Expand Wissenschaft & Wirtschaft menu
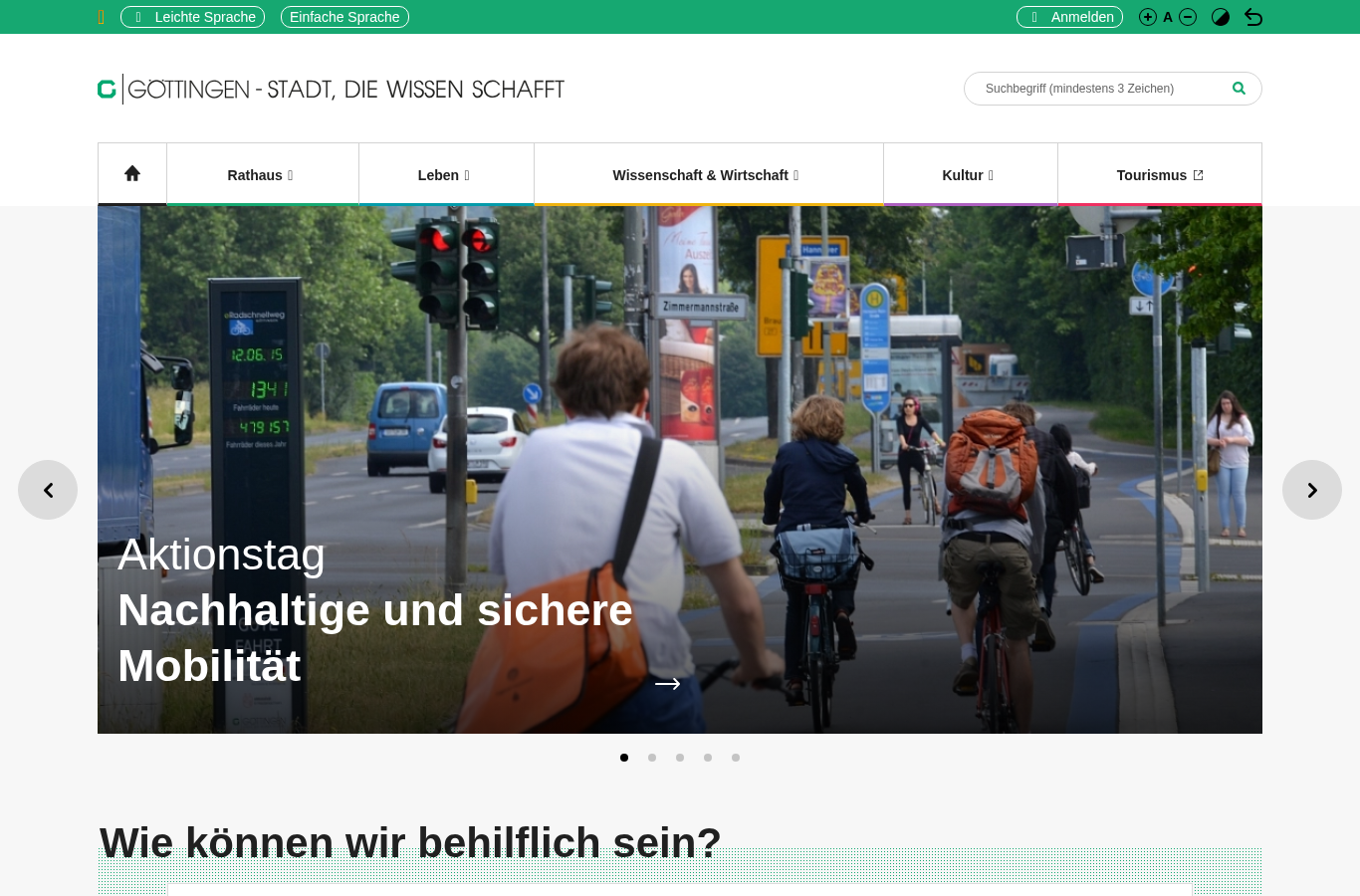The image size is (1360, 896). (709, 174)
